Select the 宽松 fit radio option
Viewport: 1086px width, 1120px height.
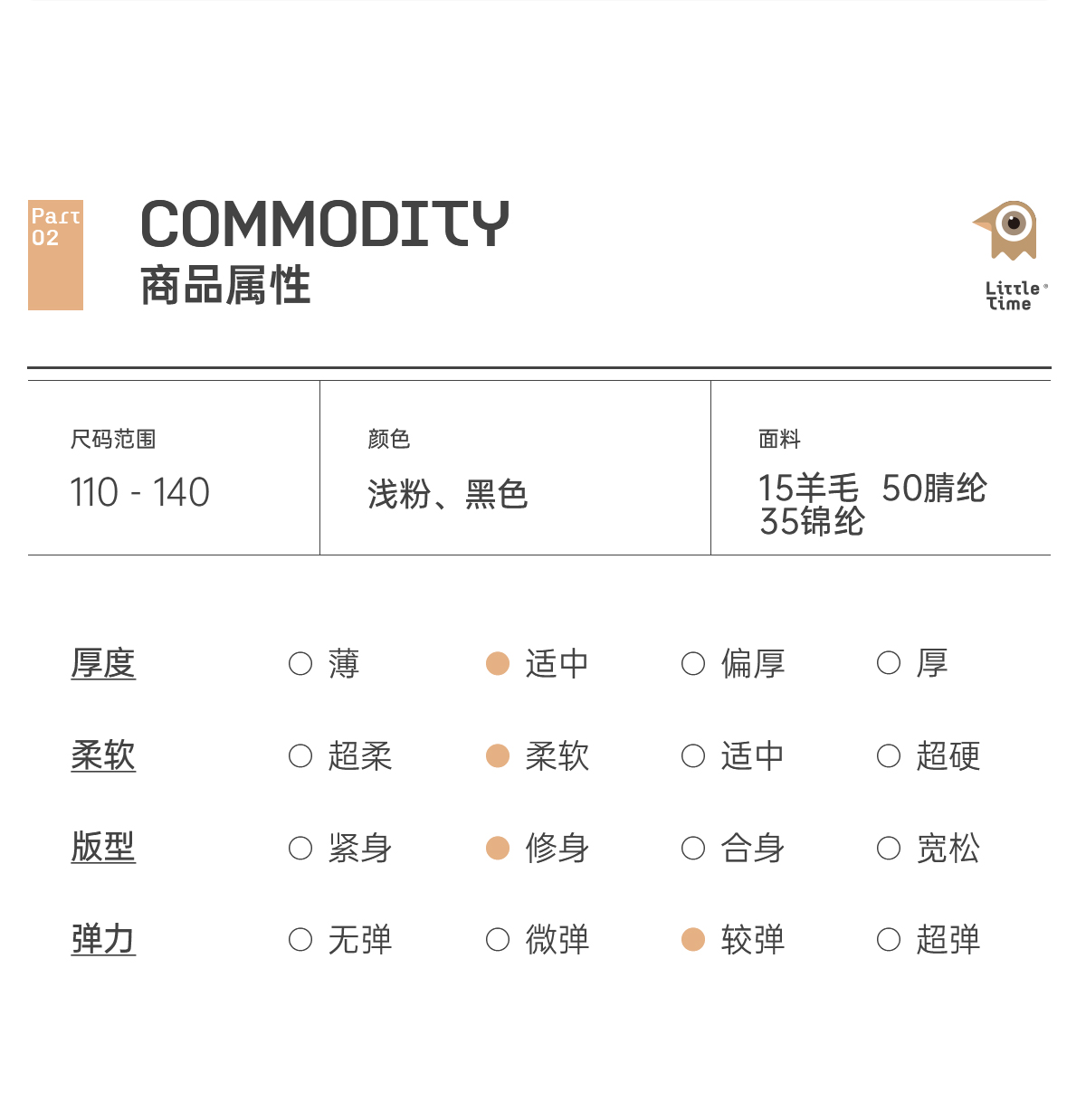click(889, 849)
